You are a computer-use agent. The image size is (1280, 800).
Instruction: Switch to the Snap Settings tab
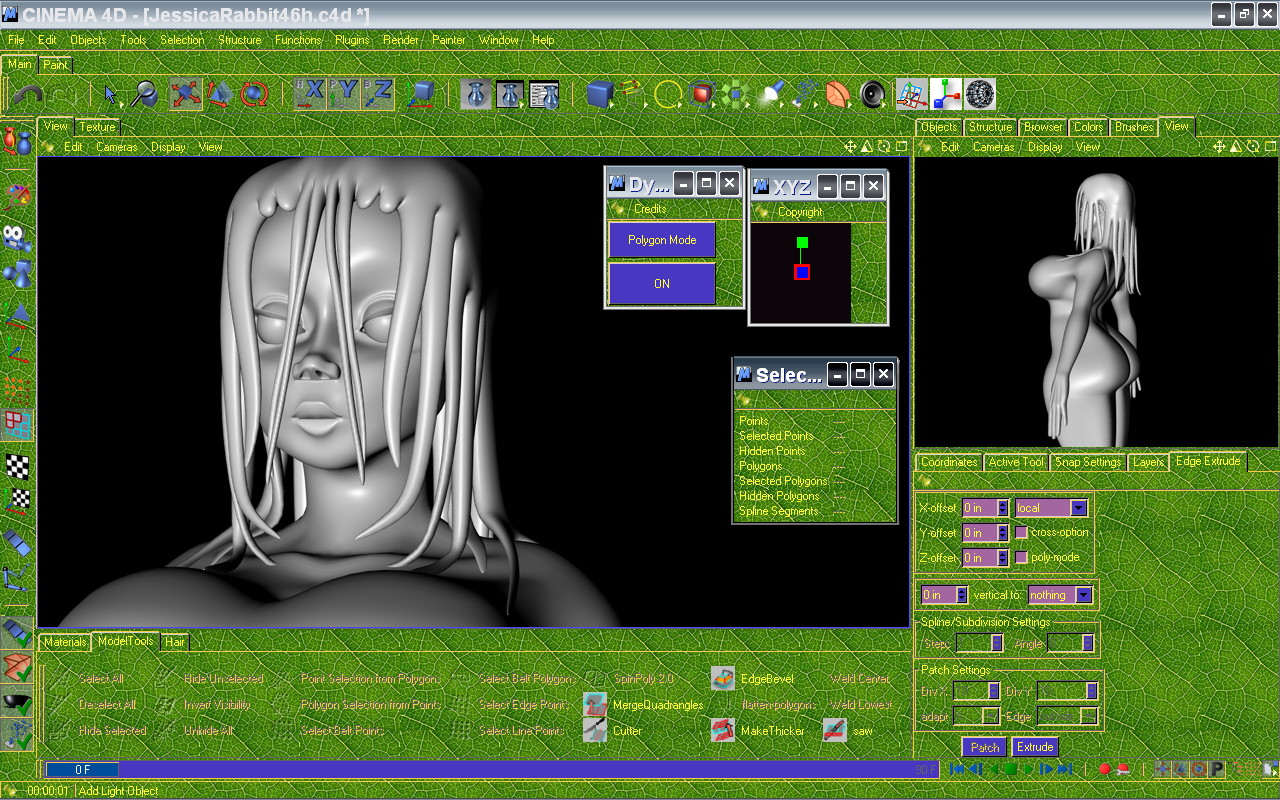[x=1088, y=462]
